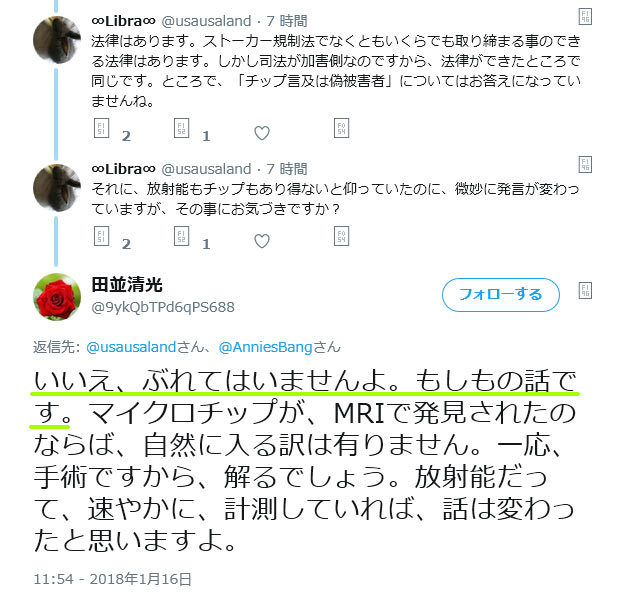Open message icon on first Libra tweet
Viewport: 622px width, 601px height.
click(341, 128)
